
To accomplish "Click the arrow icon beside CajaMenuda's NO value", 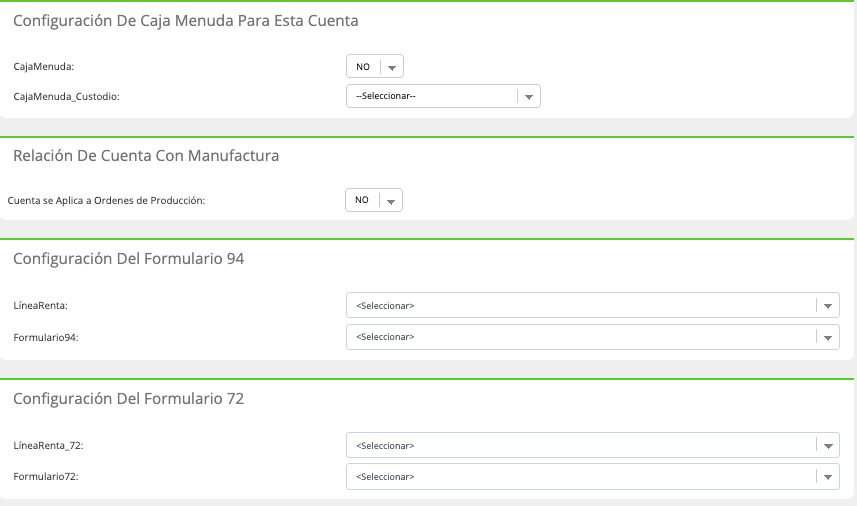I will (x=392, y=68).
